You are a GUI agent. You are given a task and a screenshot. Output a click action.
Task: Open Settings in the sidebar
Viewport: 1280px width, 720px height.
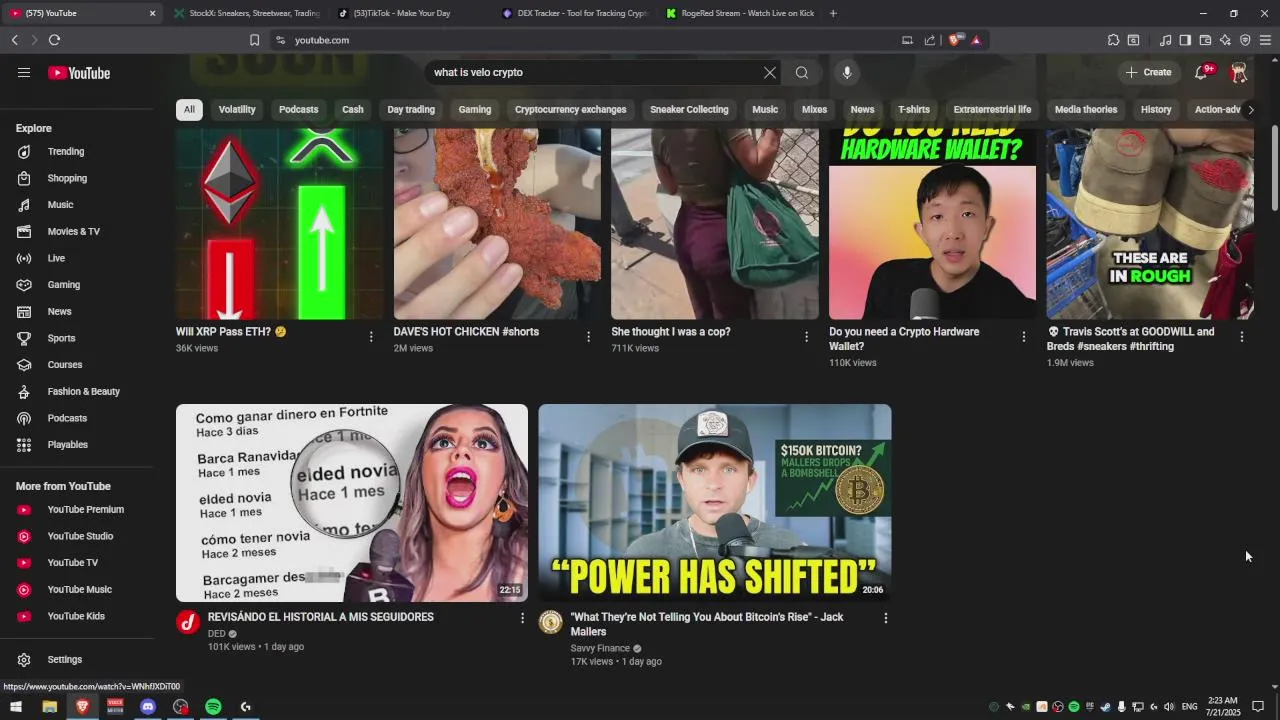[x=64, y=659]
